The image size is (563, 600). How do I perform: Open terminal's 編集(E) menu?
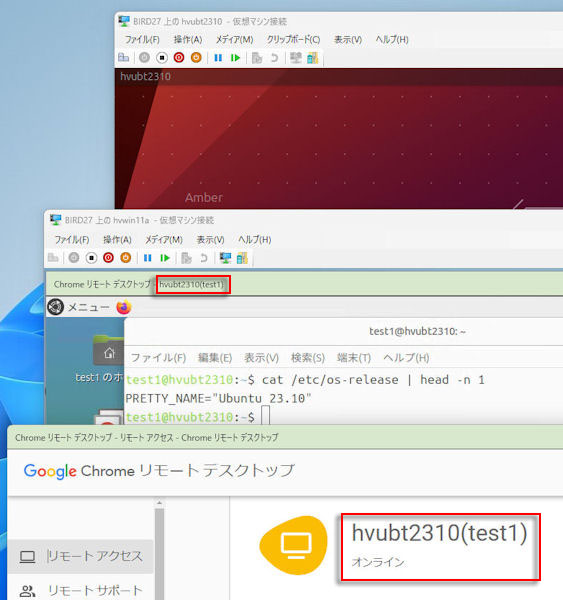(215, 358)
